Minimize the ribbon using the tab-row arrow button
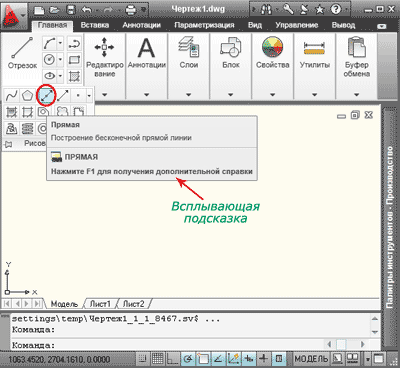Screen dimensions: 400x368 (382, 26)
